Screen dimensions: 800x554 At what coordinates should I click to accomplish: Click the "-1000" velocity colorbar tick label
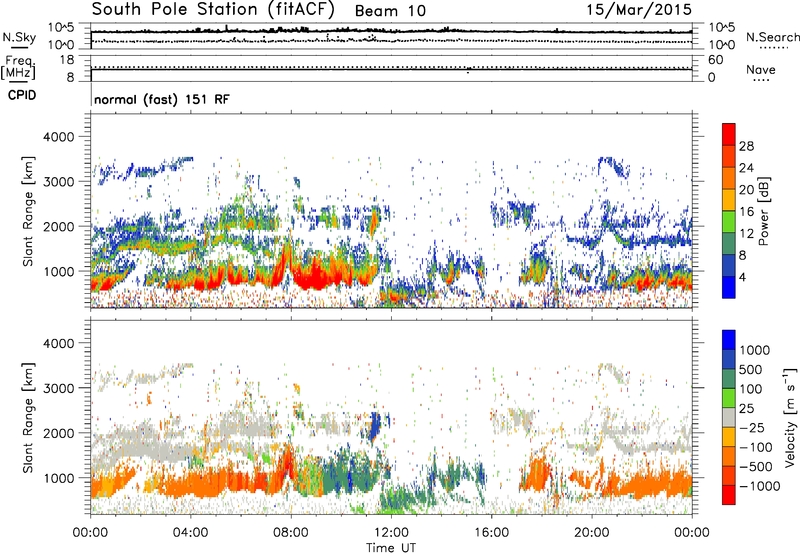point(760,486)
